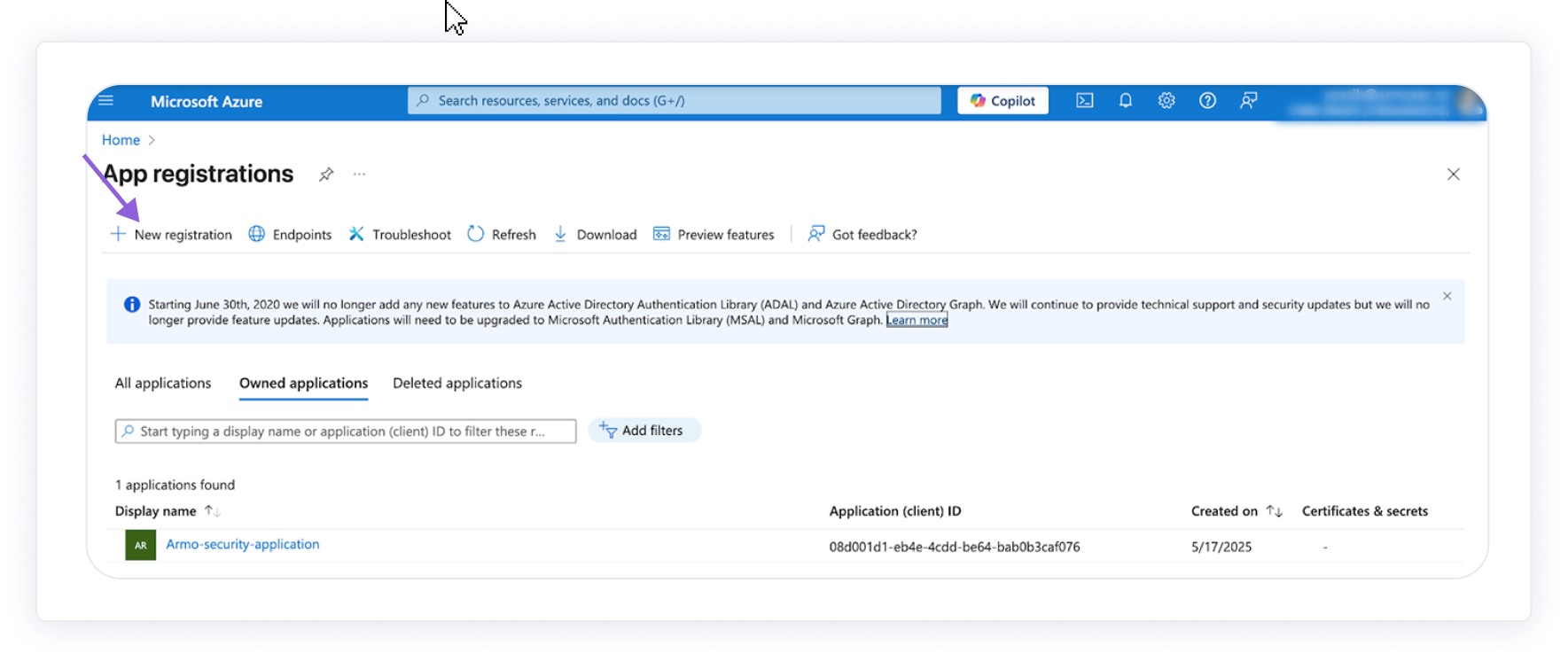Click the '1 applications found' text
1568x661 pixels.
pos(176,485)
